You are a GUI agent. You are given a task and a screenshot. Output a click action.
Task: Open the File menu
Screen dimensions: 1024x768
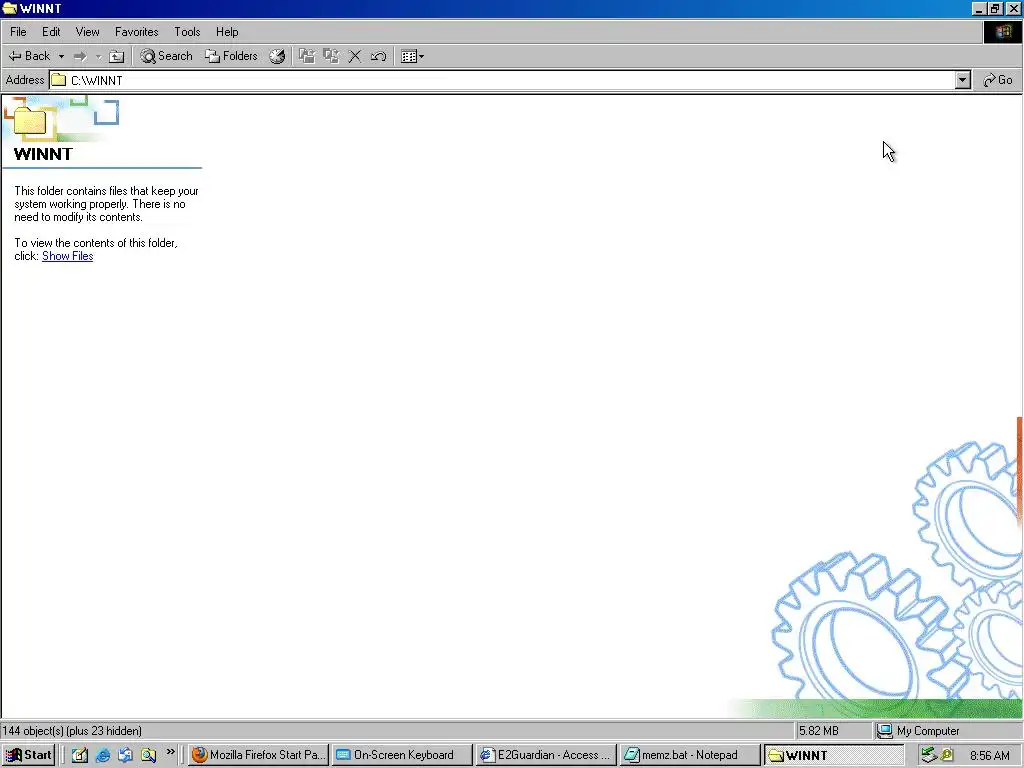[18, 31]
